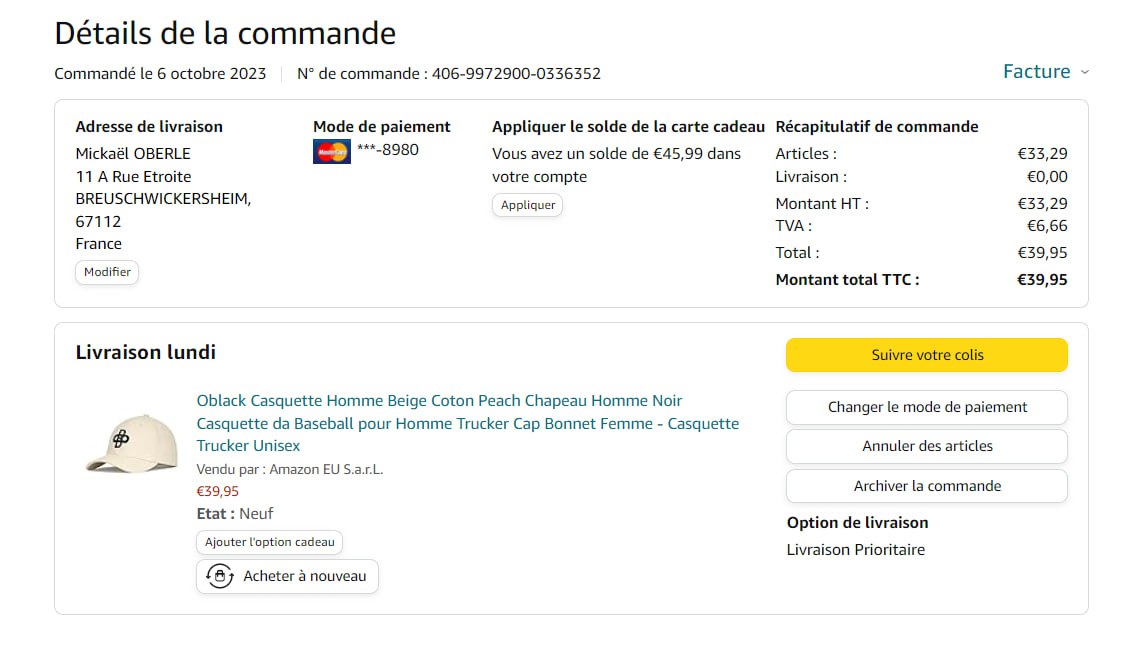Viewport: 1137px width, 658px height.
Task: Click the card ending ***-8980
Action: coord(388,150)
